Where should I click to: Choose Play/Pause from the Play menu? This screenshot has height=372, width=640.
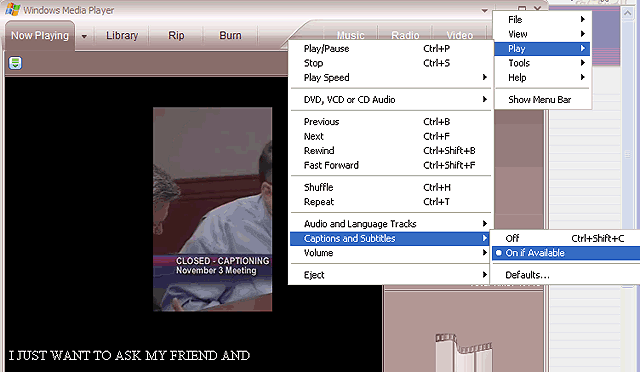(x=390, y=49)
